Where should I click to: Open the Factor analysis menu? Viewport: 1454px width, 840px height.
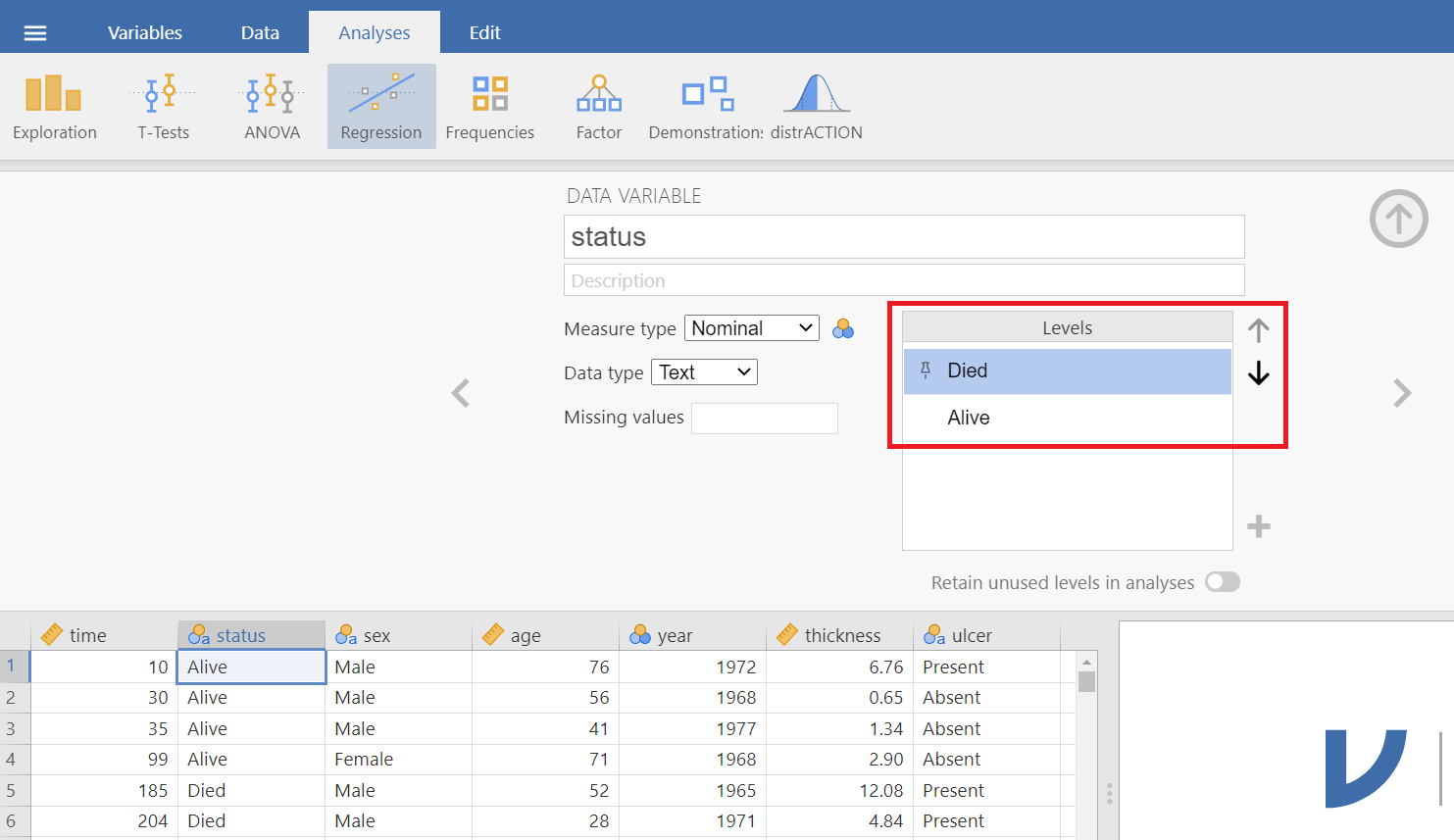point(598,107)
